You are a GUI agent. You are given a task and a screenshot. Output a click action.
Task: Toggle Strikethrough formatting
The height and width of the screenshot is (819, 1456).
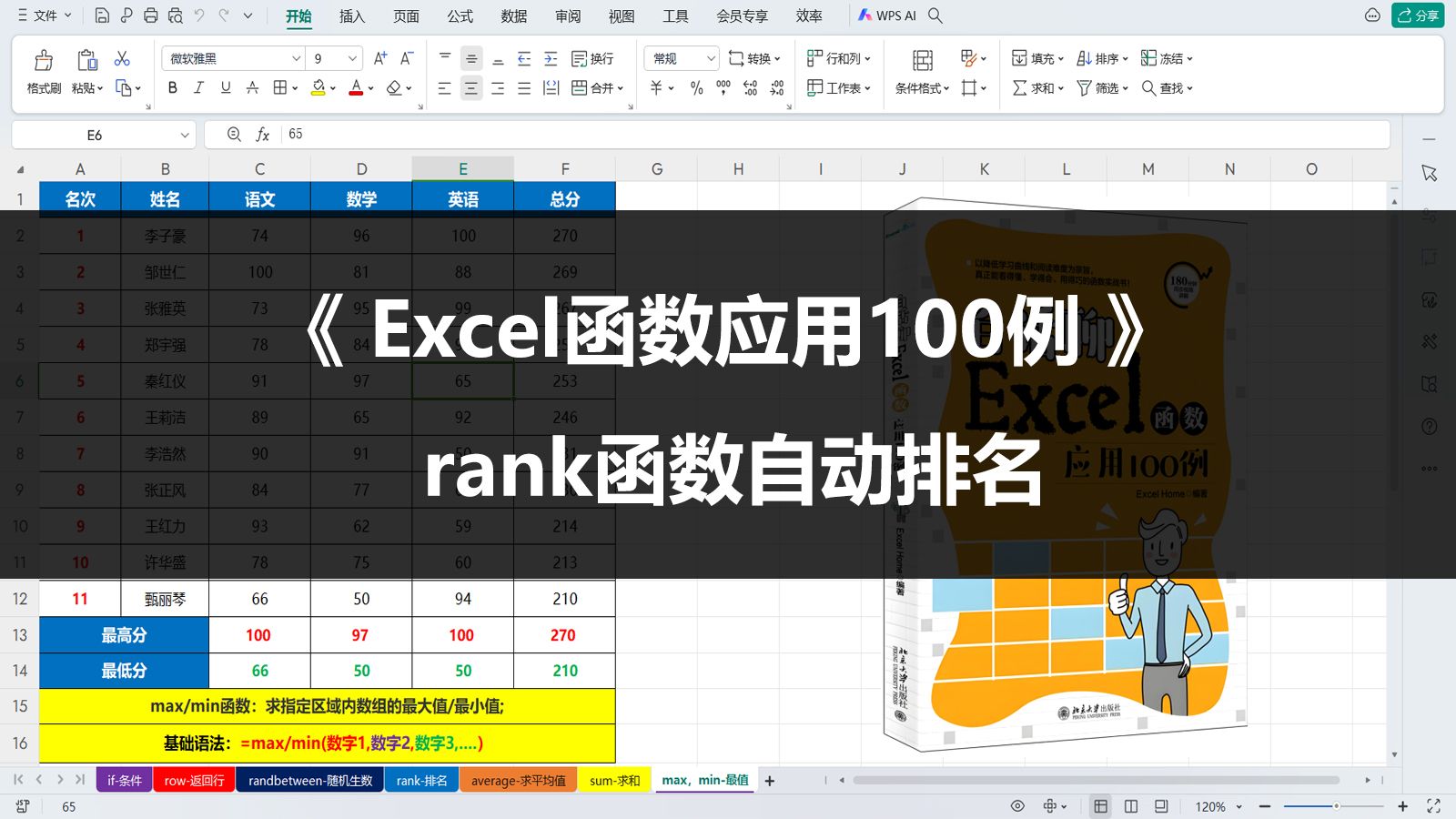(252, 88)
